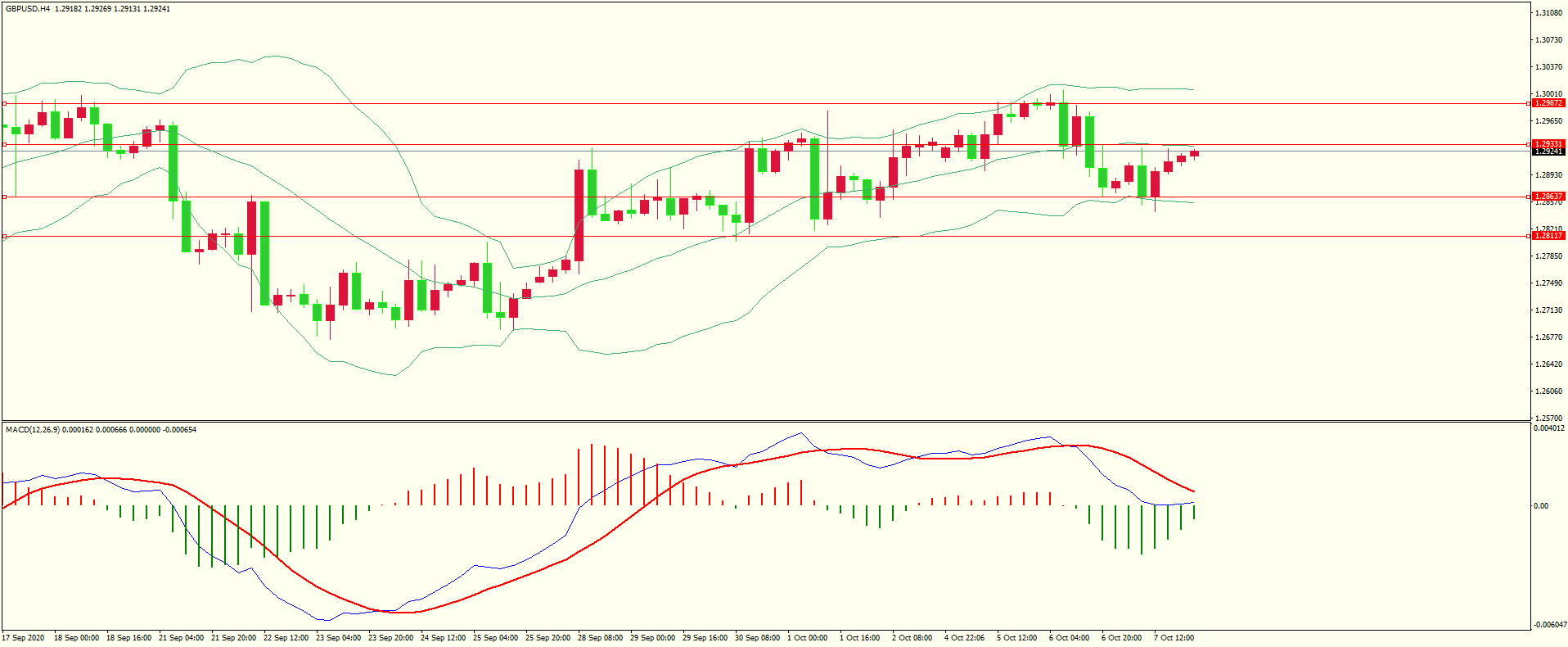The width and height of the screenshot is (1568, 647).
Task: Click the 6 Oct 04:00 time label
Action: (1069, 637)
